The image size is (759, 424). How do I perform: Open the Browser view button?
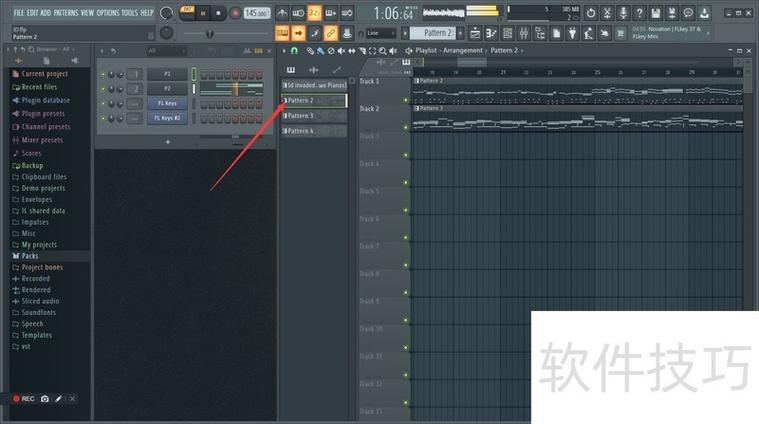pos(540,33)
